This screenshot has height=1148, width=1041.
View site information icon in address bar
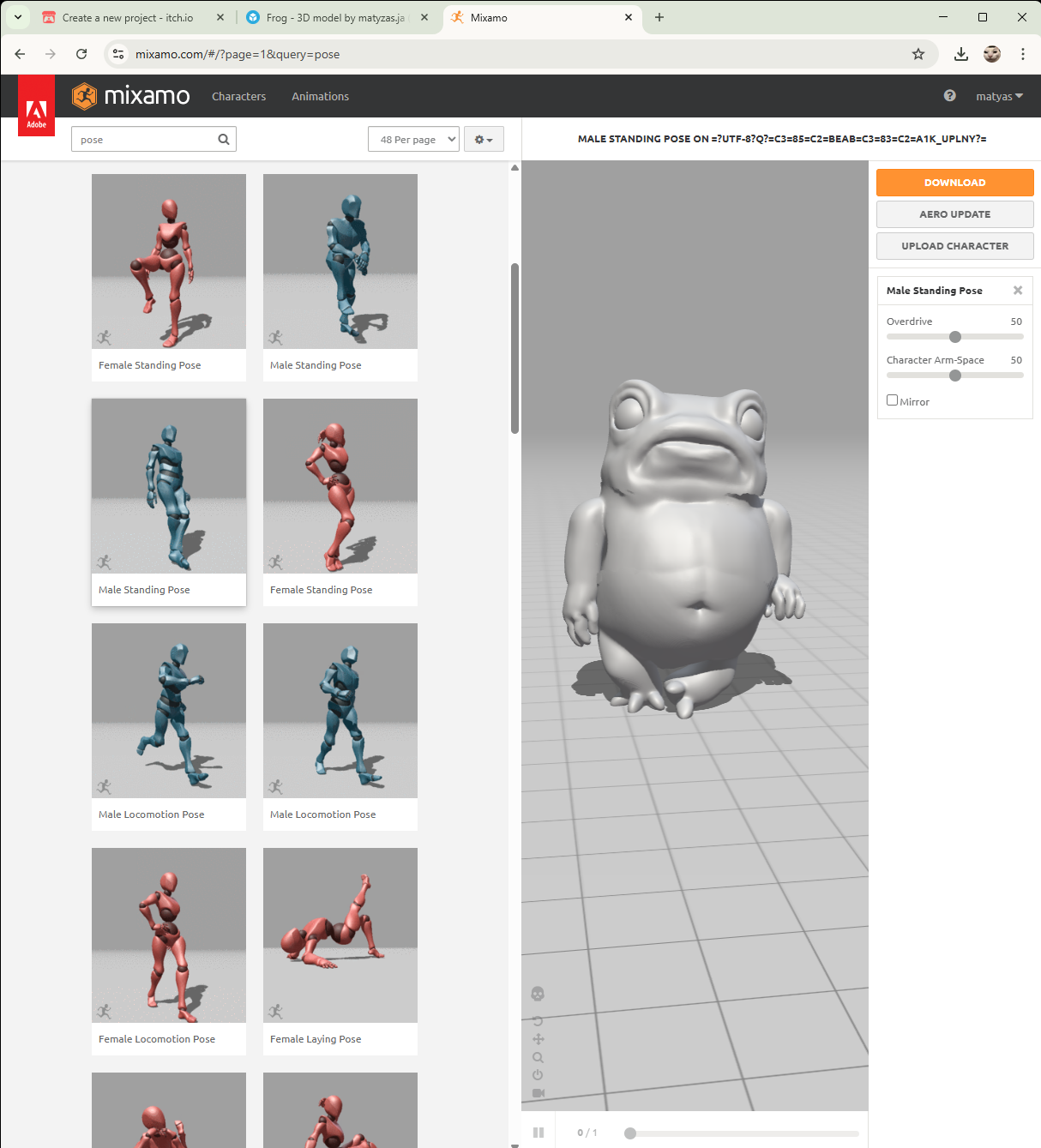pyautogui.click(x=118, y=54)
